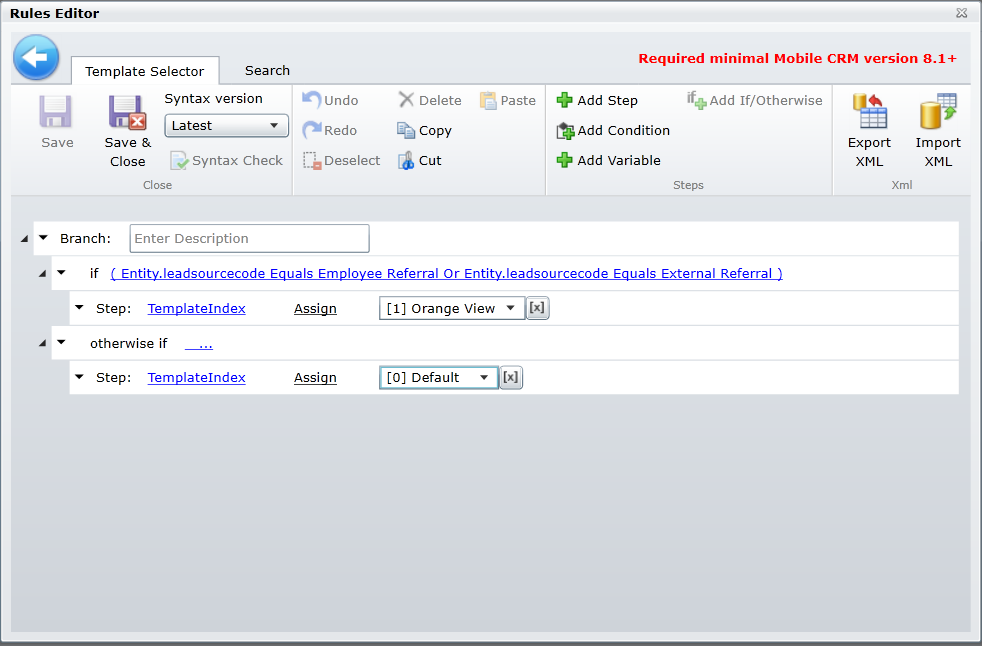Click Add Variable
The image size is (982, 646).
click(609, 160)
